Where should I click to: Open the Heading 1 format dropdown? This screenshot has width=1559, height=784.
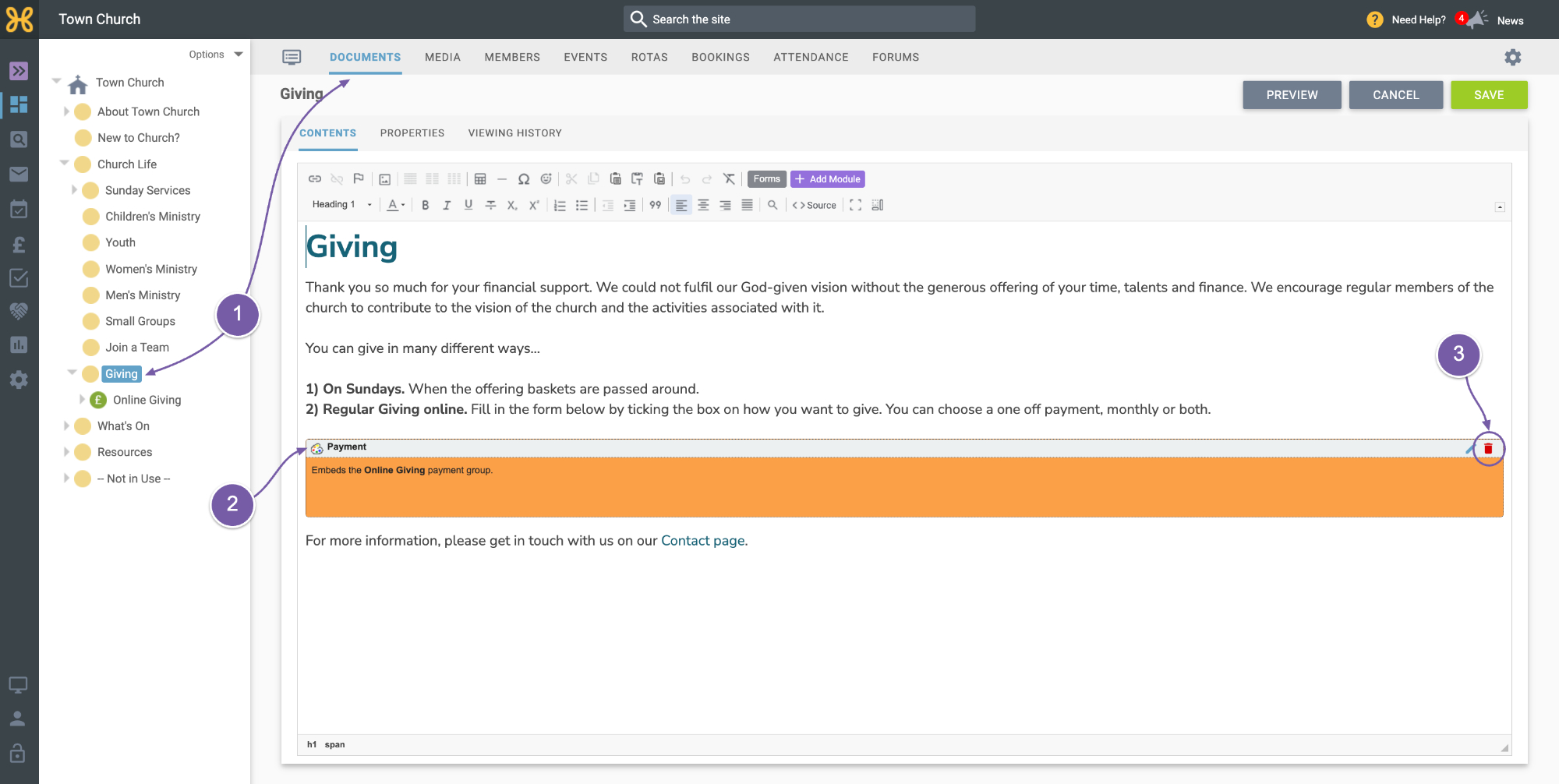click(x=341, y=205)
